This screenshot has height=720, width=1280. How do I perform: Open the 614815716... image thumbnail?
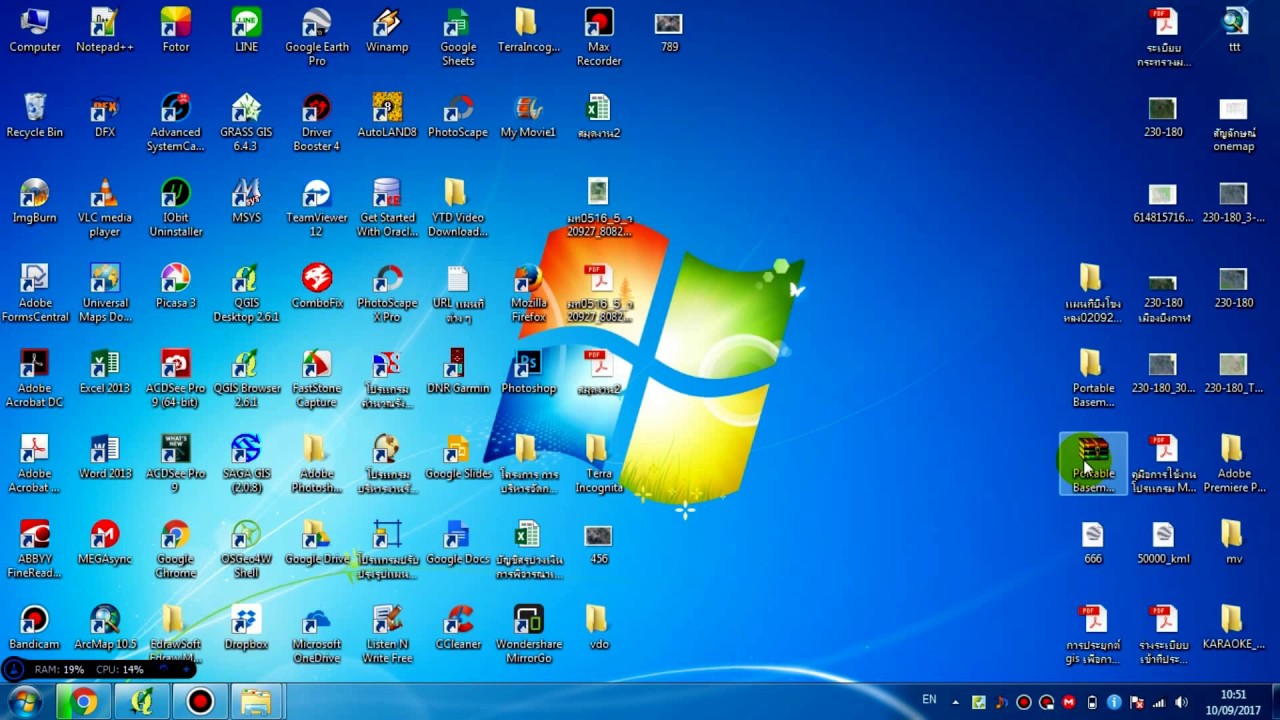click(x=1163, y=201)
